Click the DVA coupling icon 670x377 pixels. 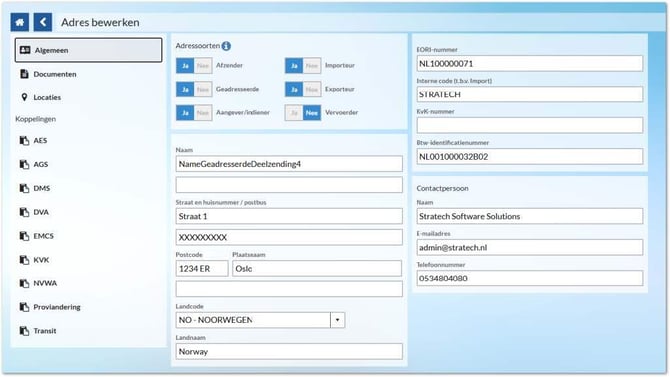click(x=24, y=212)
